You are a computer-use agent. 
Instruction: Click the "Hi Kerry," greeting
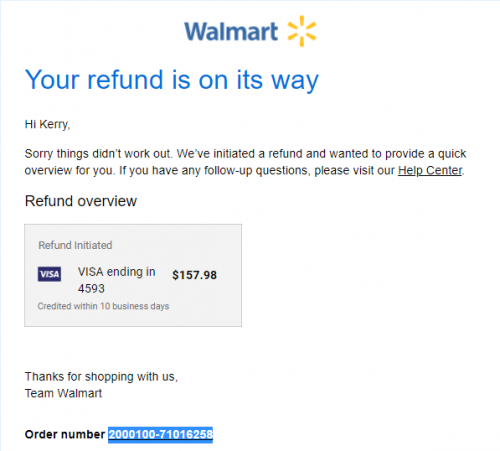point(47,124)
